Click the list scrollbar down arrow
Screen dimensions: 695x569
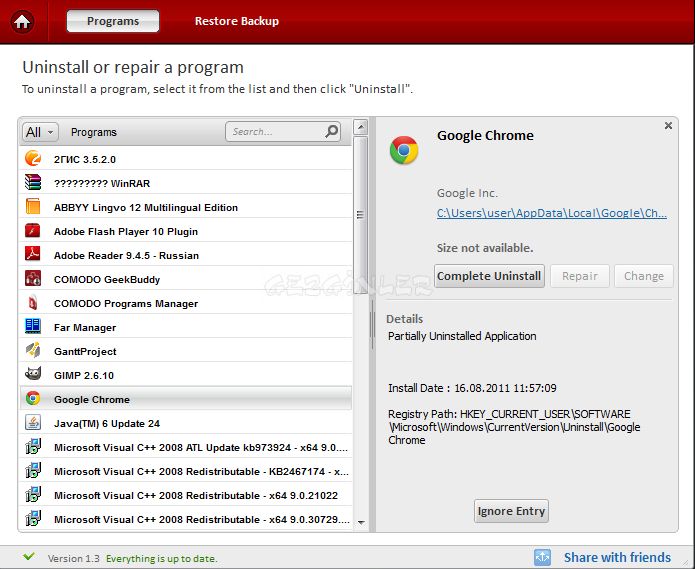pos(361,522)
